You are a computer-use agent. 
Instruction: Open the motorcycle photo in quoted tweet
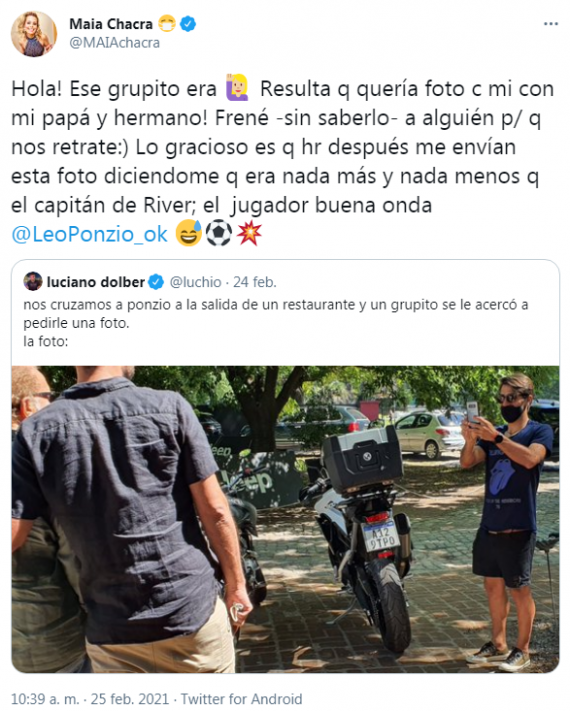[285, 519]
